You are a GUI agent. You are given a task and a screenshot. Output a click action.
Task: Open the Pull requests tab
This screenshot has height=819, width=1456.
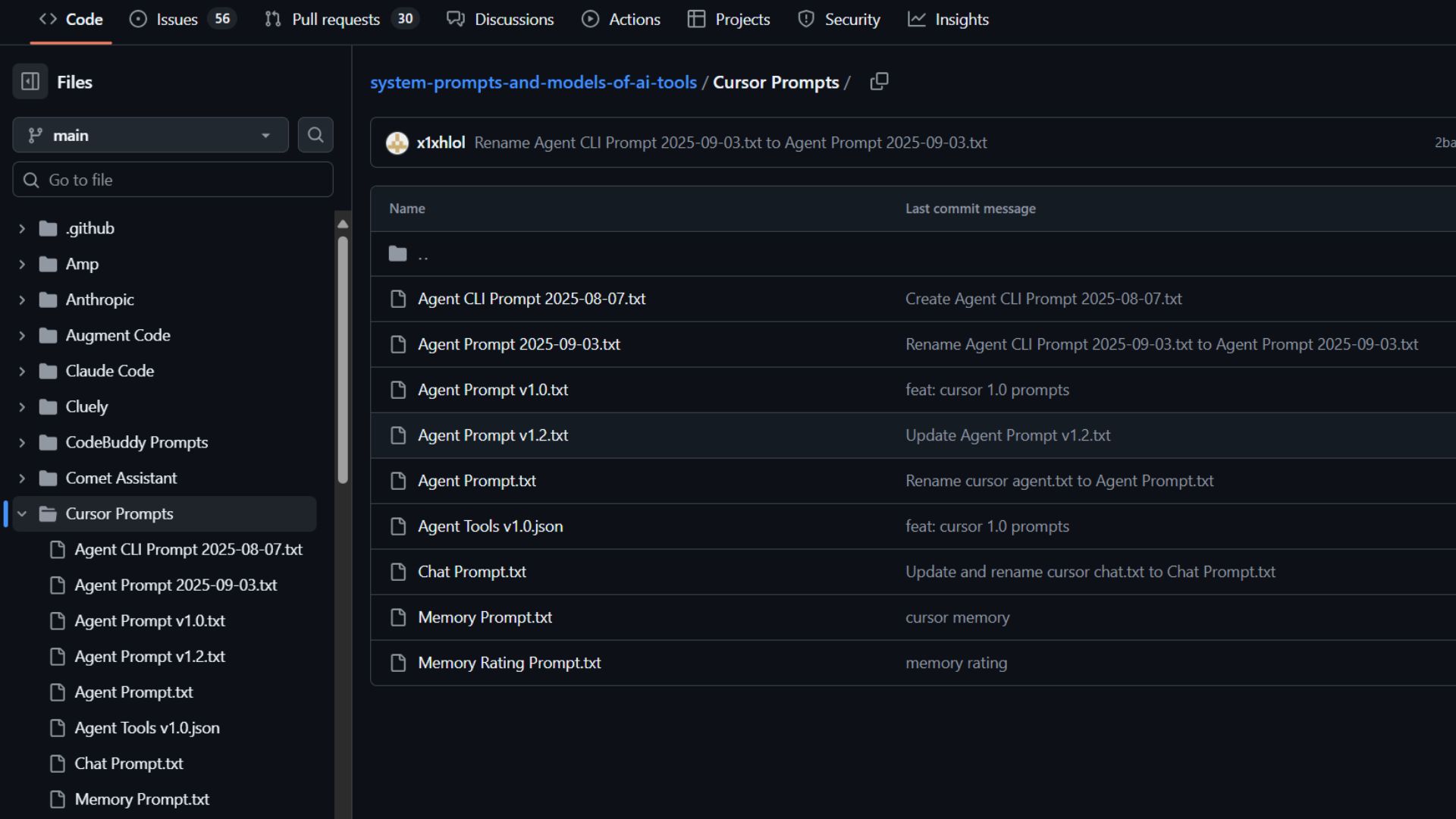(335, 19)
